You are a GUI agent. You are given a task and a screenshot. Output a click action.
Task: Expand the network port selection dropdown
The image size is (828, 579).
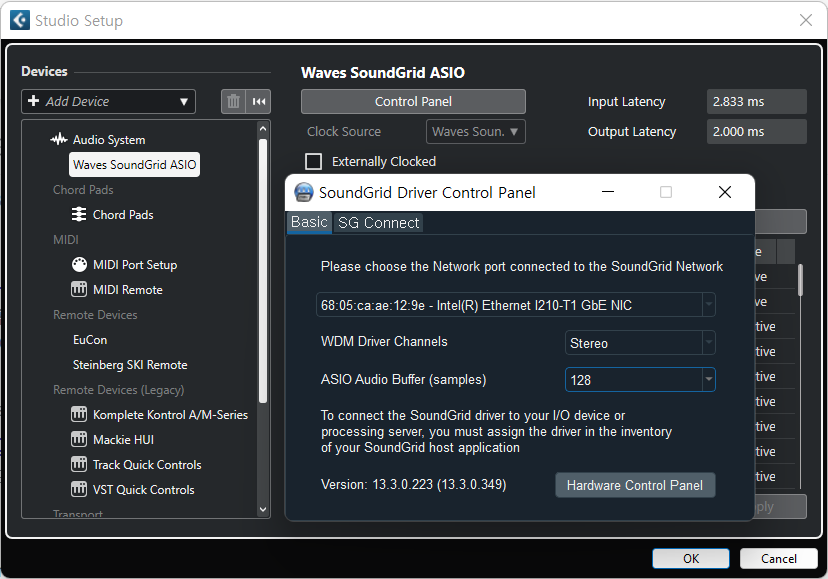(708, 305)
